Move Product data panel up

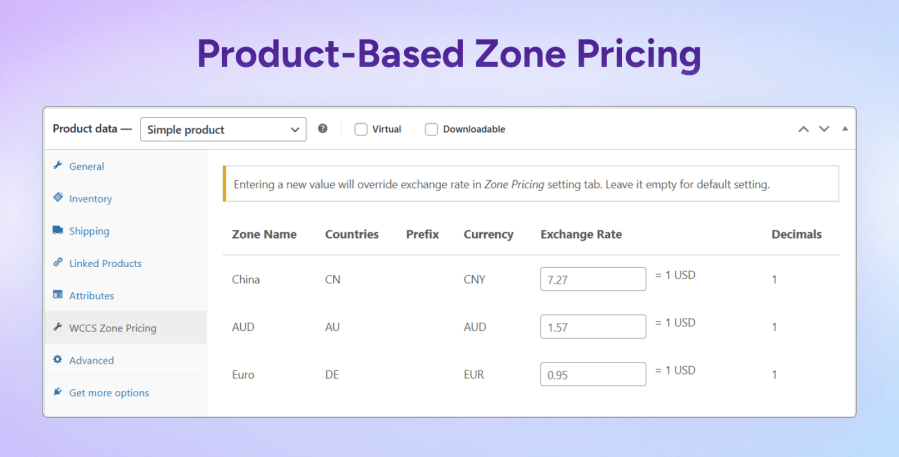(804, 129)
